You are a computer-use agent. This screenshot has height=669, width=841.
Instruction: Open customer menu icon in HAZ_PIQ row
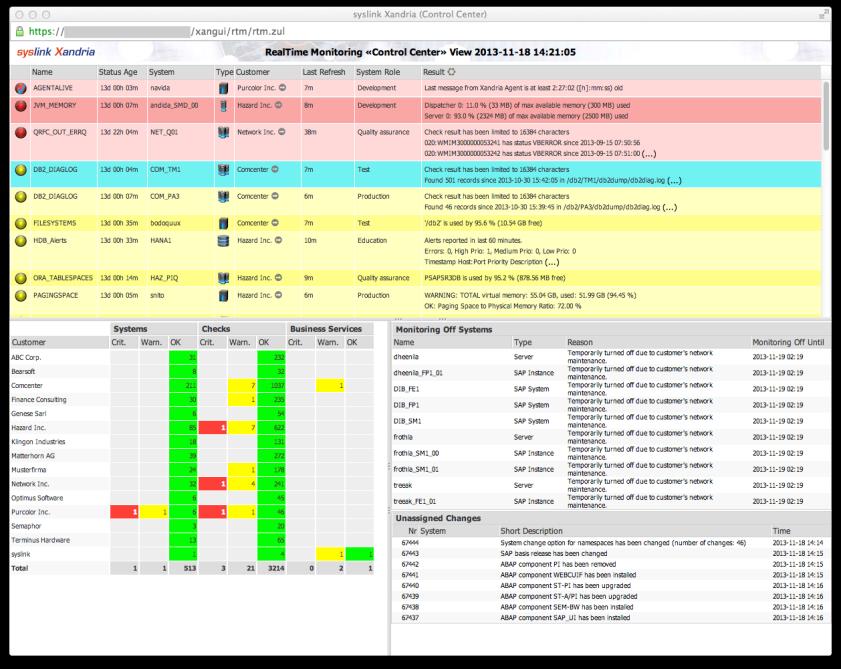click(x=278, y=277)
